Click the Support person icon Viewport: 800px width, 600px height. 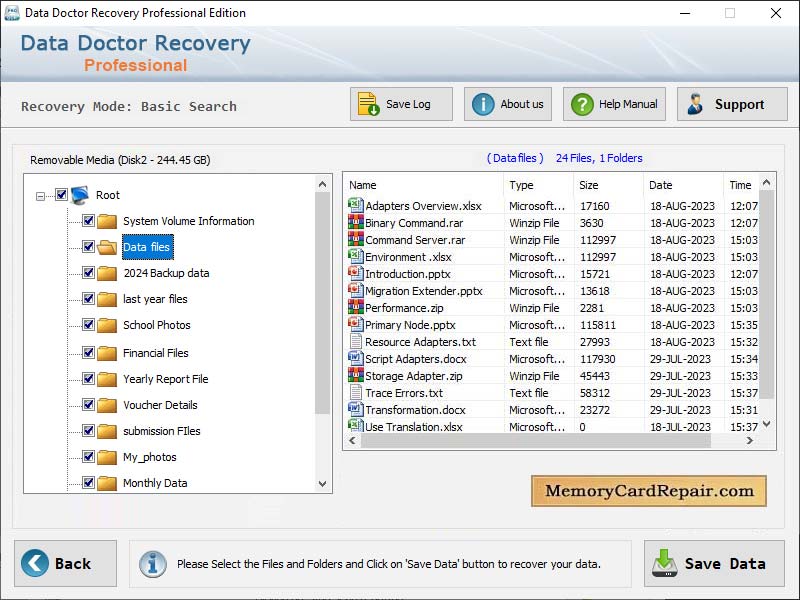point(696,103)
